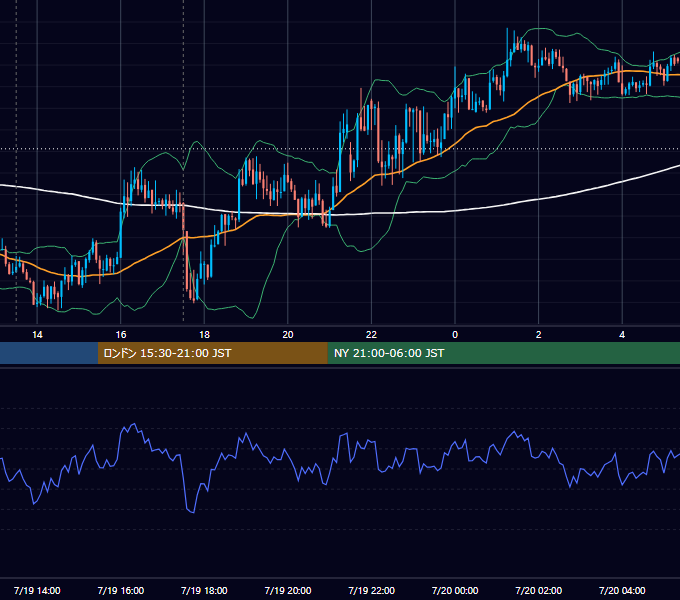The height and width of the screenshot is (600, 680).
Task: Select the 7/20 04:00 time label
Action: click(622, 590)
